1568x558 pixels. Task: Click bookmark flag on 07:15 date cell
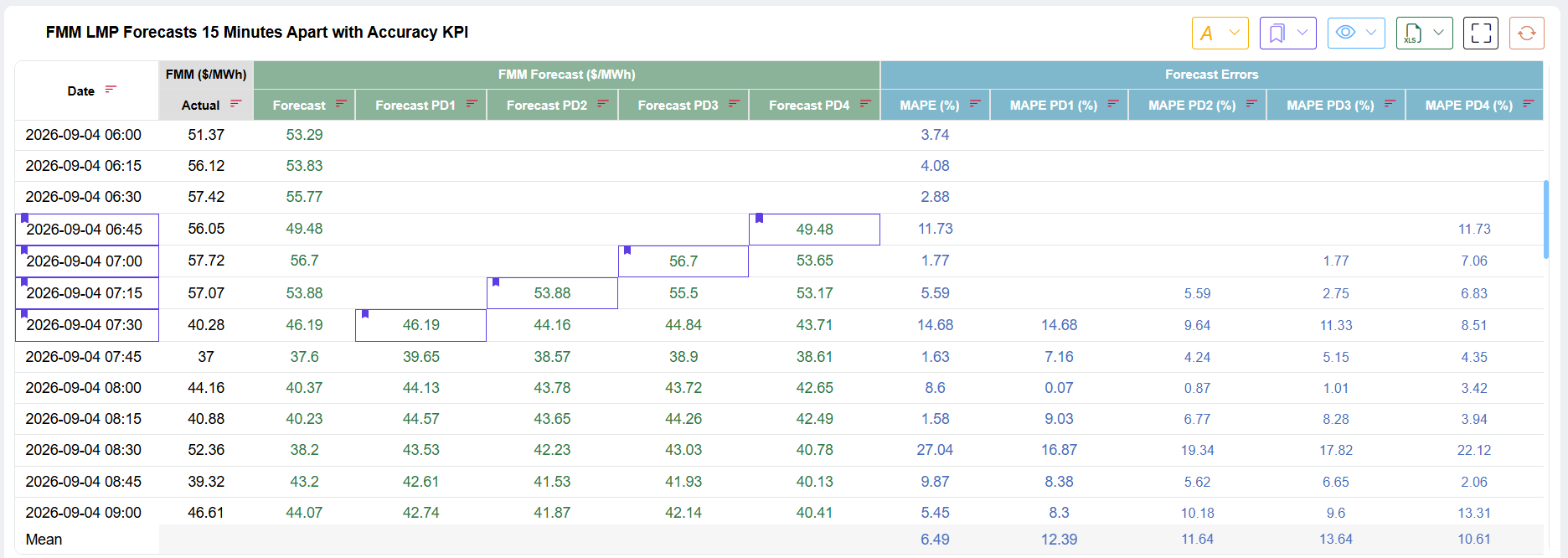pos(24,282)
